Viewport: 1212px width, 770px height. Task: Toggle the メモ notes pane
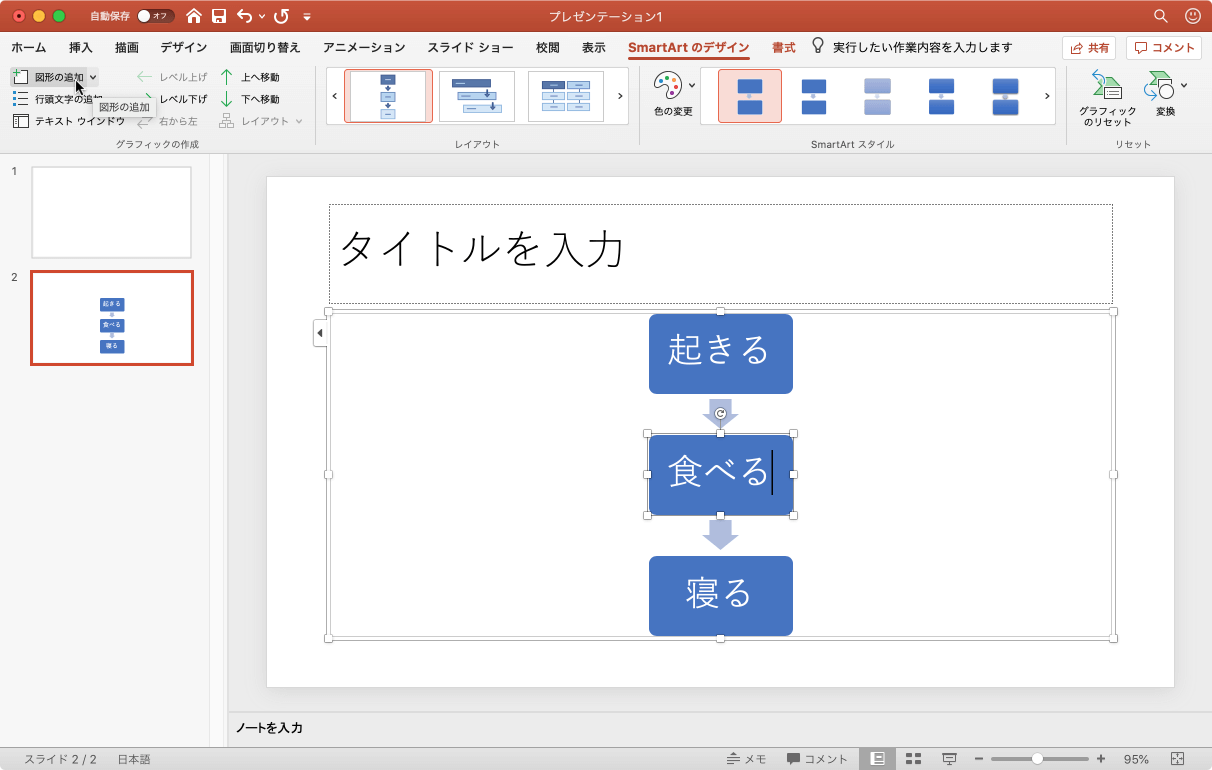[x=745, y=758]
